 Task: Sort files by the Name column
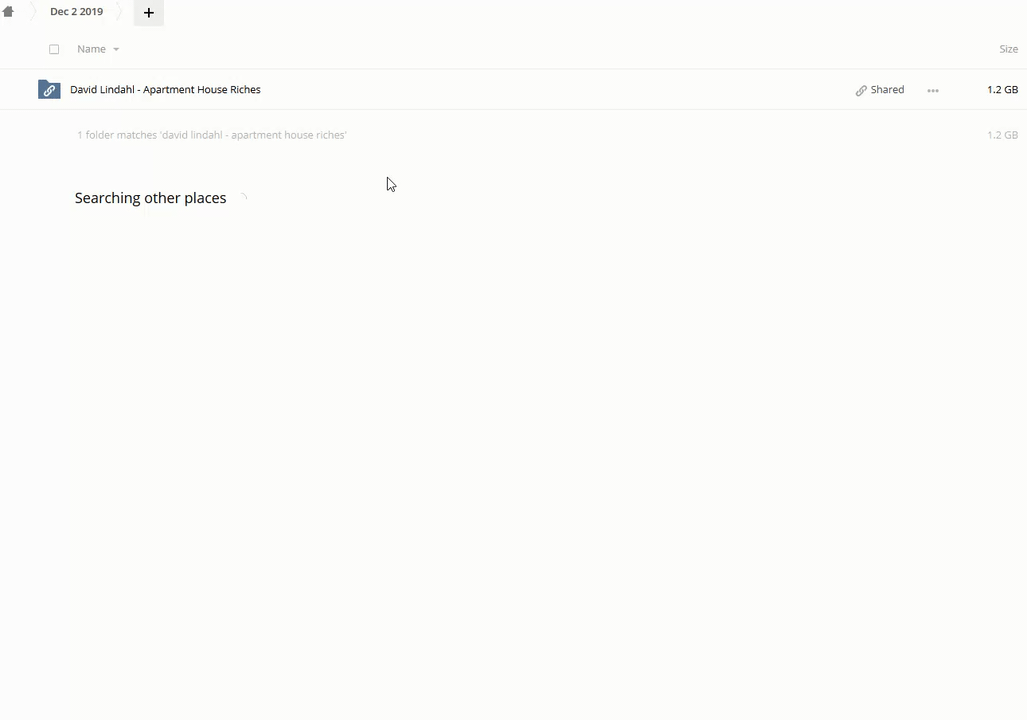point(91,49)
